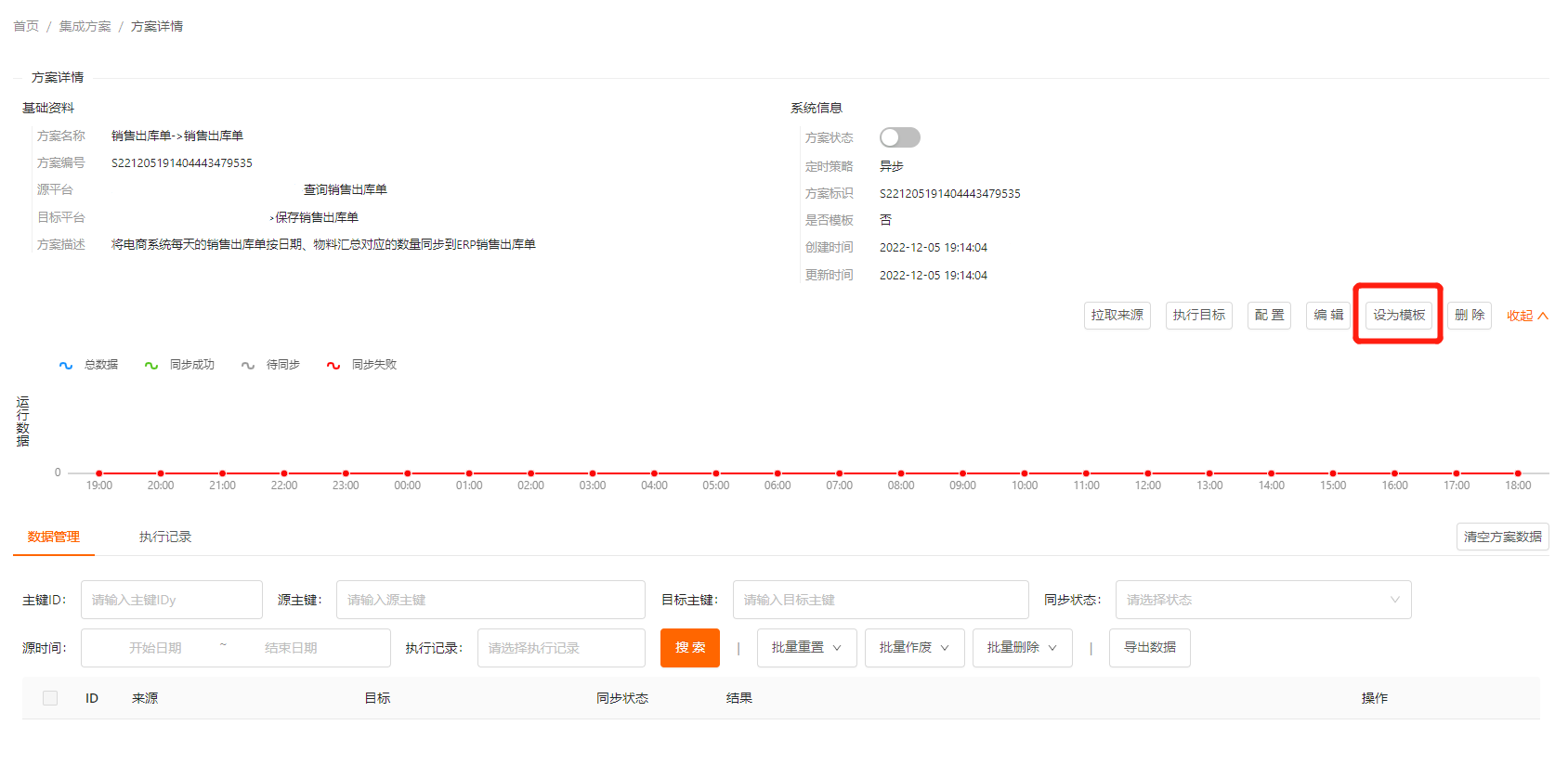Select the 数据管理 tab
Screen dimensions: 1568x764
click(x=54, y=537)
